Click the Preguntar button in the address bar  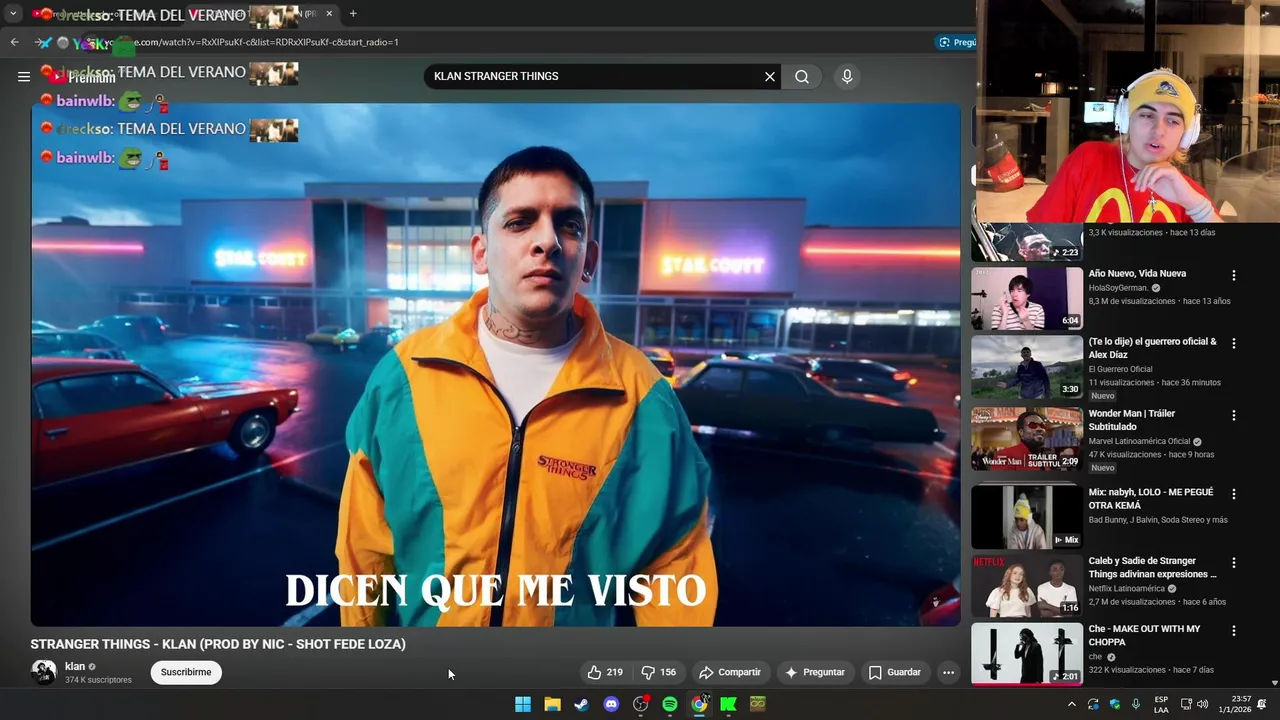point(957,42)
